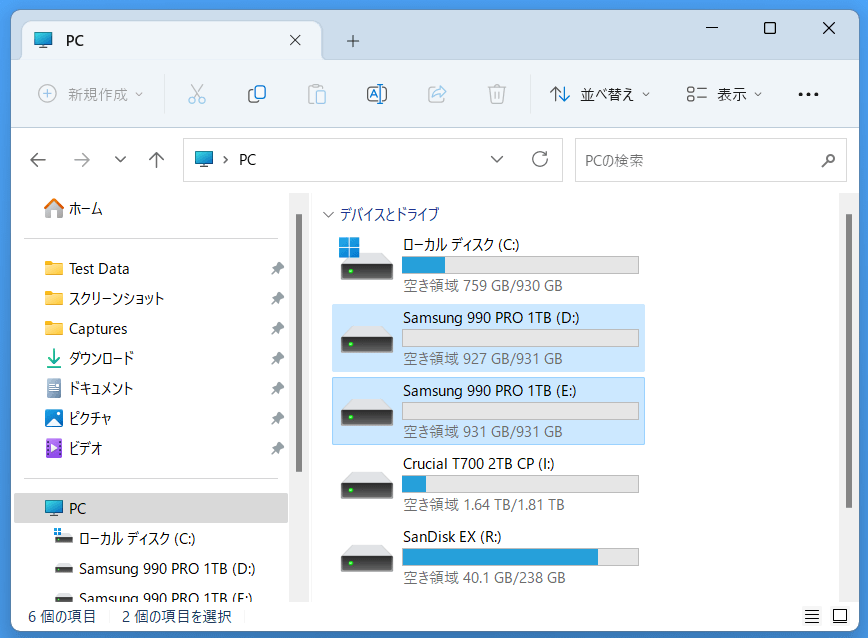Click the Rename icon in toolbar
Viewport: 868px width, 638px height.
point(377,94)
